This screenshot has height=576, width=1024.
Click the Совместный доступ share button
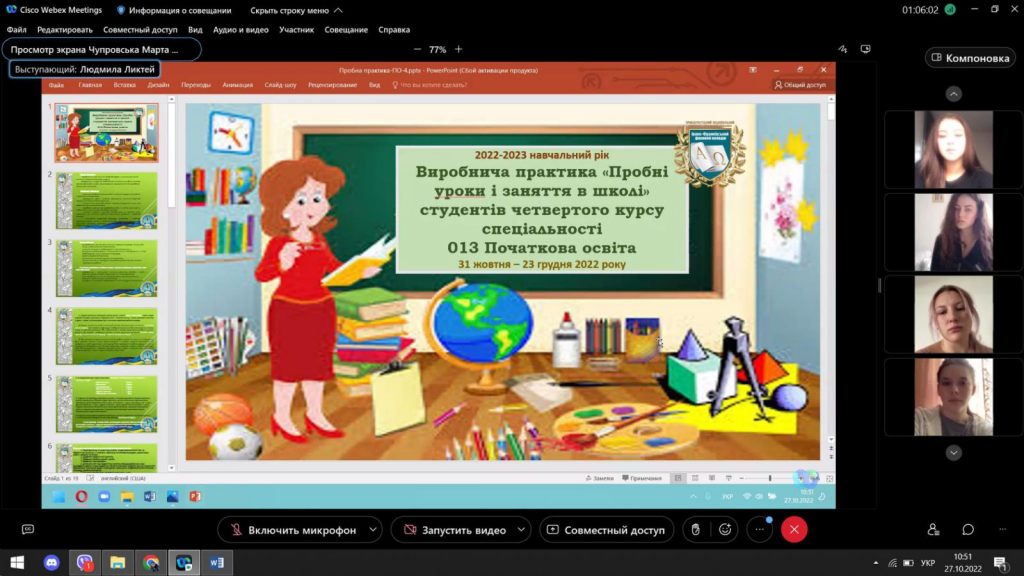(605, 530)
